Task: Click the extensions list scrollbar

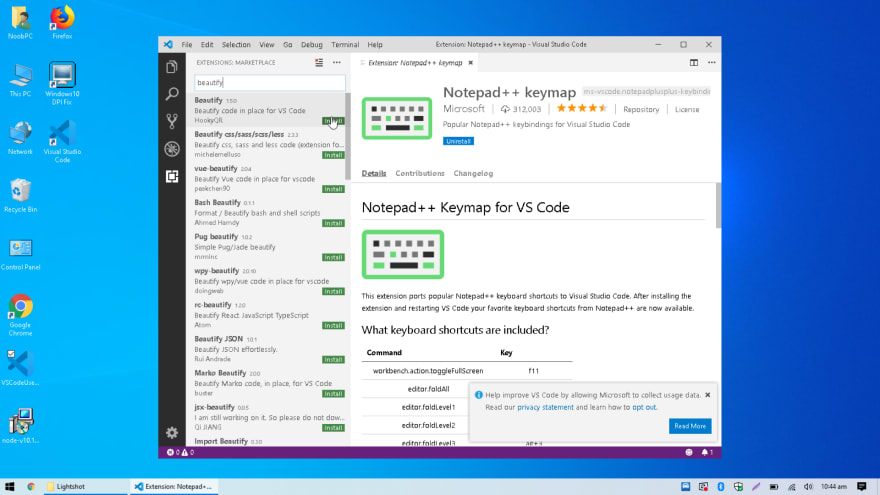Action: [x=347, y=136]
